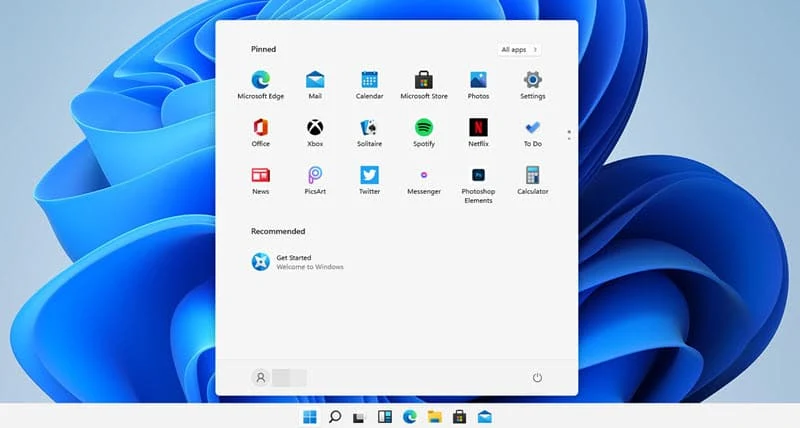Click the Recommended section heading

pyautogui.click(x=278, y=231)
